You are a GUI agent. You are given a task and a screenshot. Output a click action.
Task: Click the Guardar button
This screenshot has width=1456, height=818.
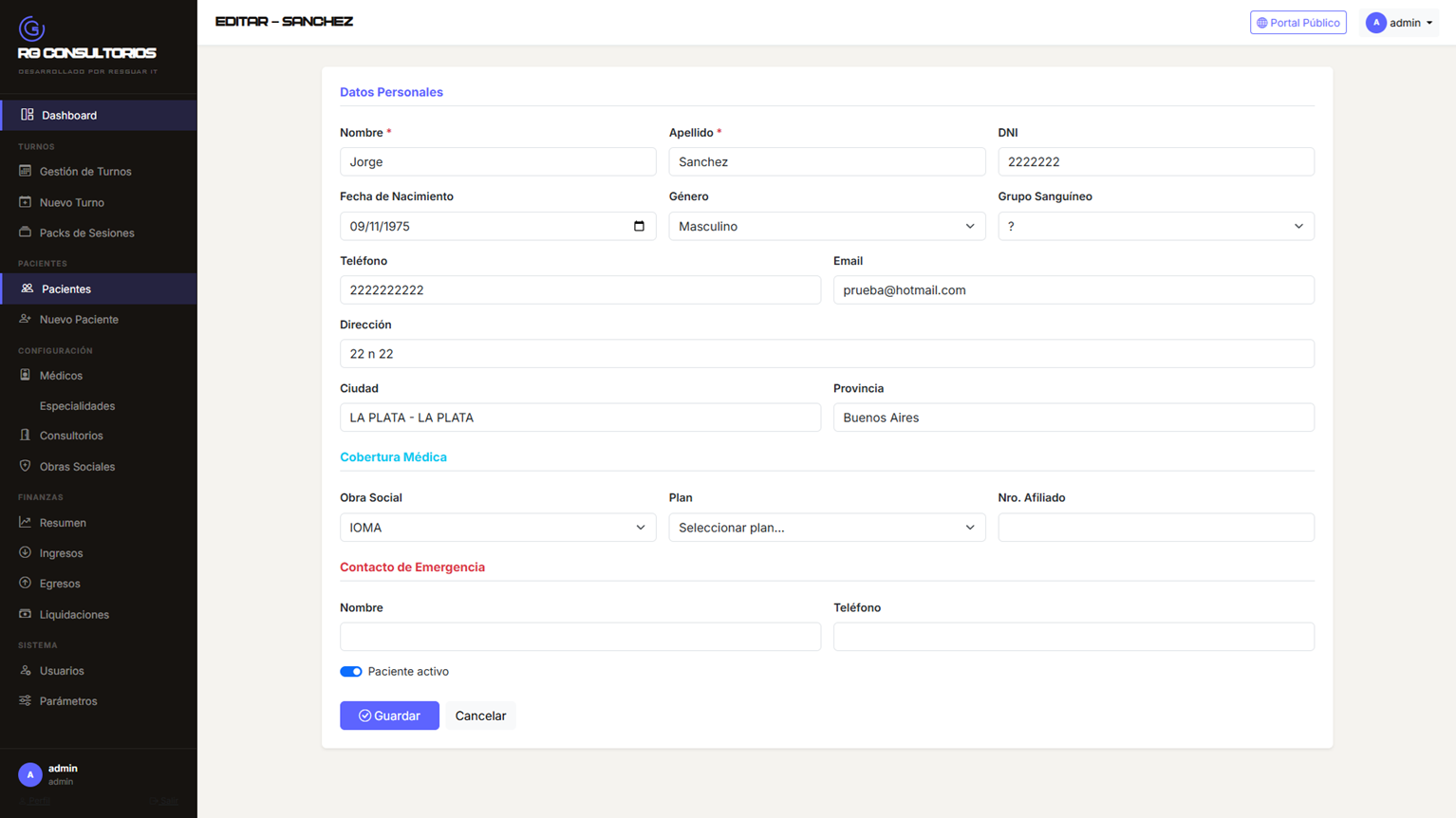point(389,716)
